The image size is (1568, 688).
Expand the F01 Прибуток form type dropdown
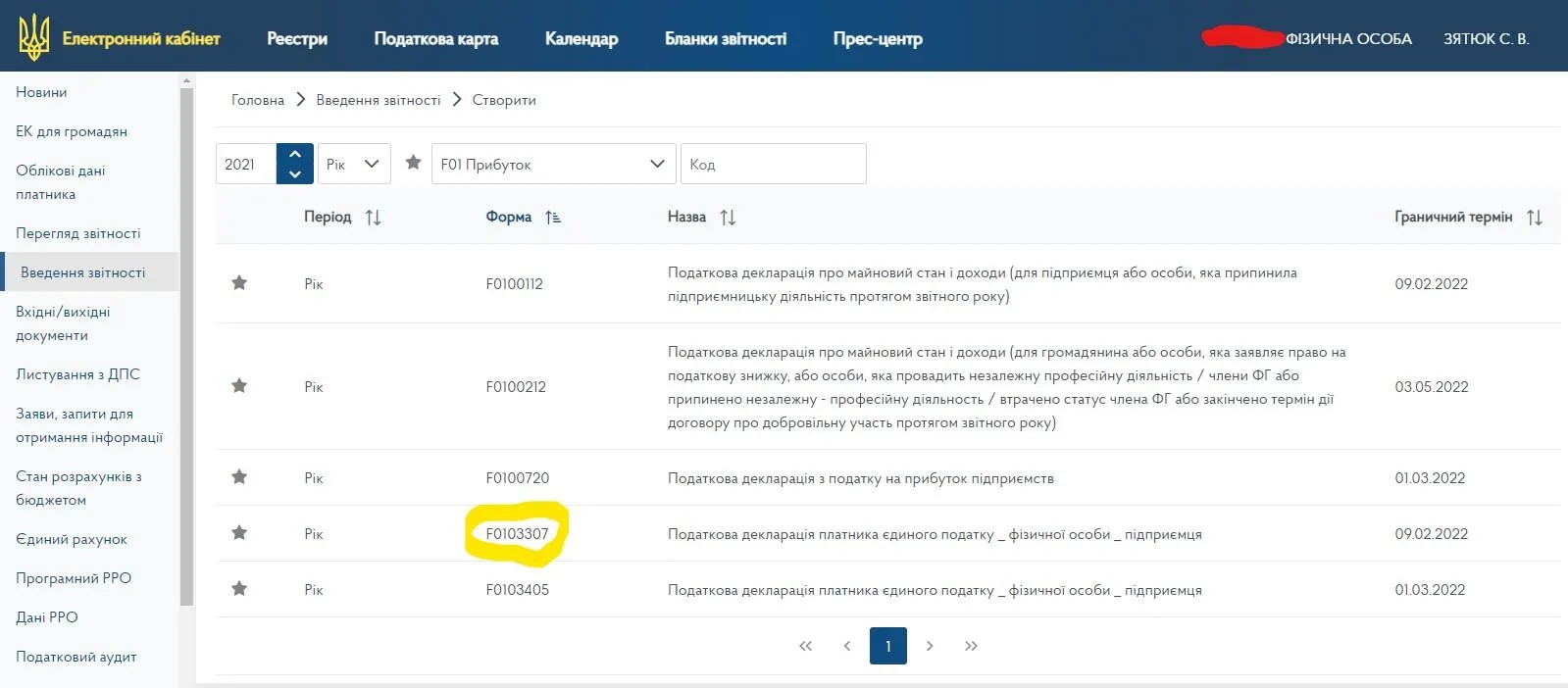click(x=553, y=164)
